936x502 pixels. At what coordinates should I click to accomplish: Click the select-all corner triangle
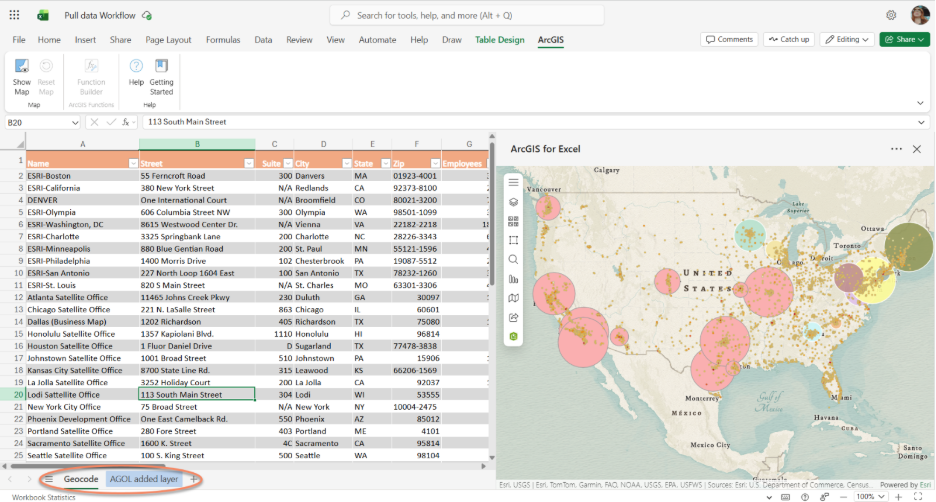click(x=20, y=144)
